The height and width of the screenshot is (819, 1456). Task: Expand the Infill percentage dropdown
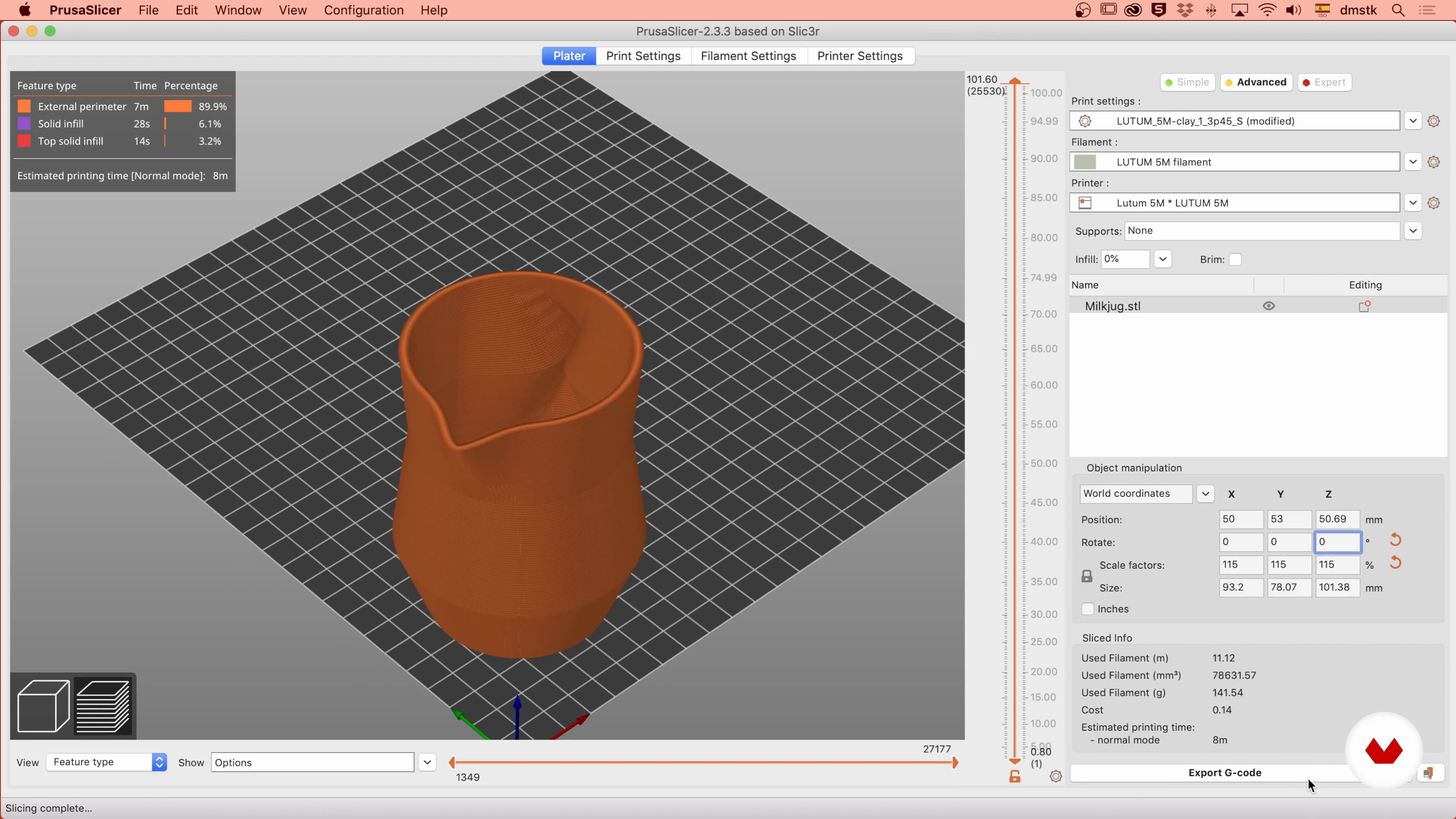click(1163, 259)
